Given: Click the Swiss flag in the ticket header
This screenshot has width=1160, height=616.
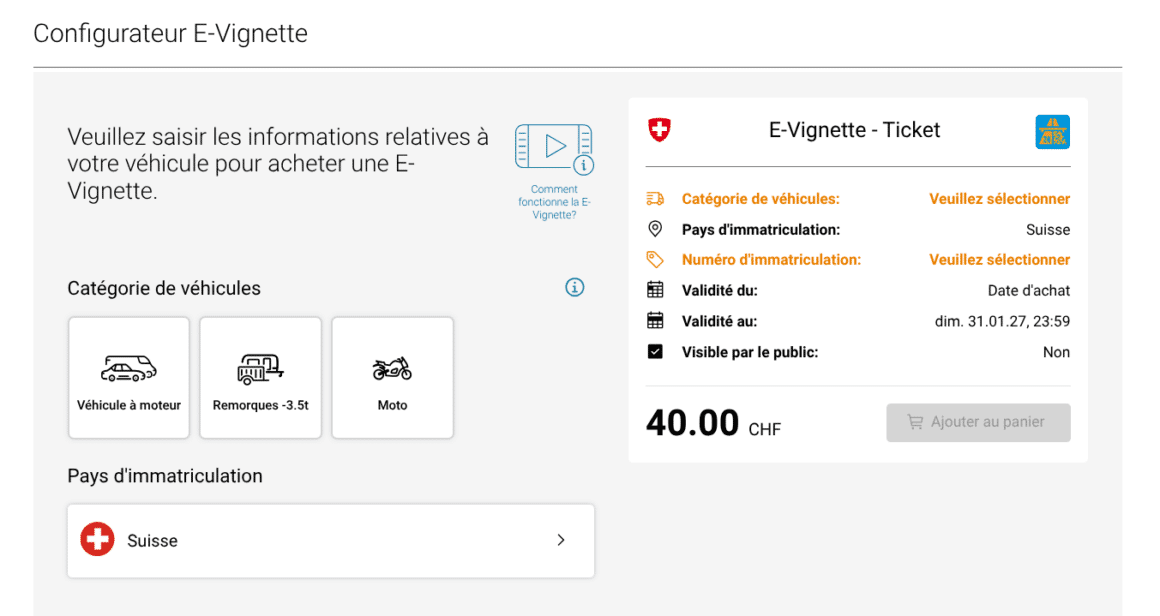Looking at the screenshot, I should pyautogui.click(x=659, y=129).
